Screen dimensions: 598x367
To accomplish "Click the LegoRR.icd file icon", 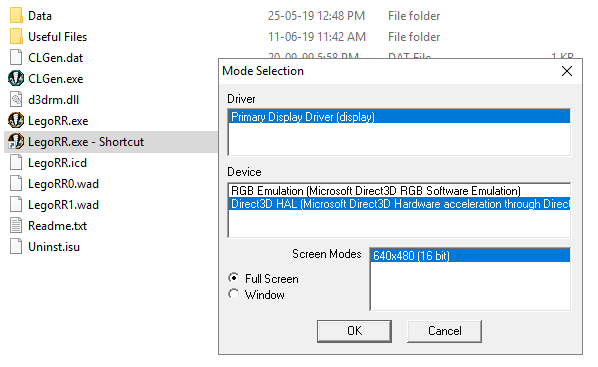I will (16, 163).
